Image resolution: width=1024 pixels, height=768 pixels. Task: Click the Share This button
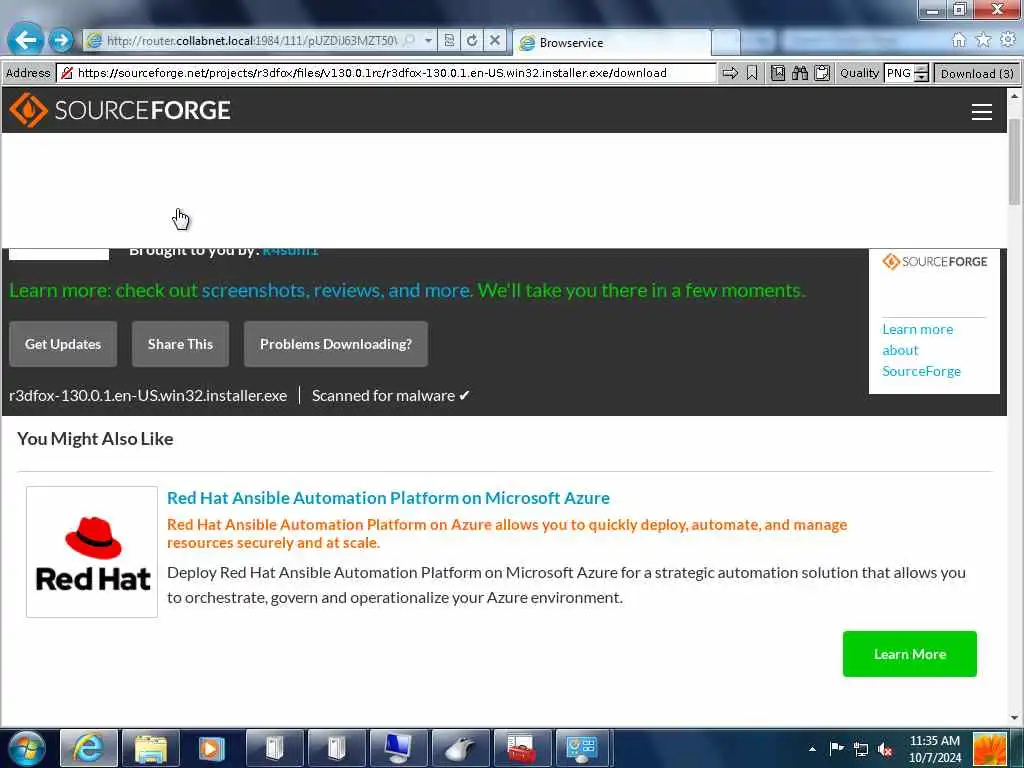coord(180,344)
